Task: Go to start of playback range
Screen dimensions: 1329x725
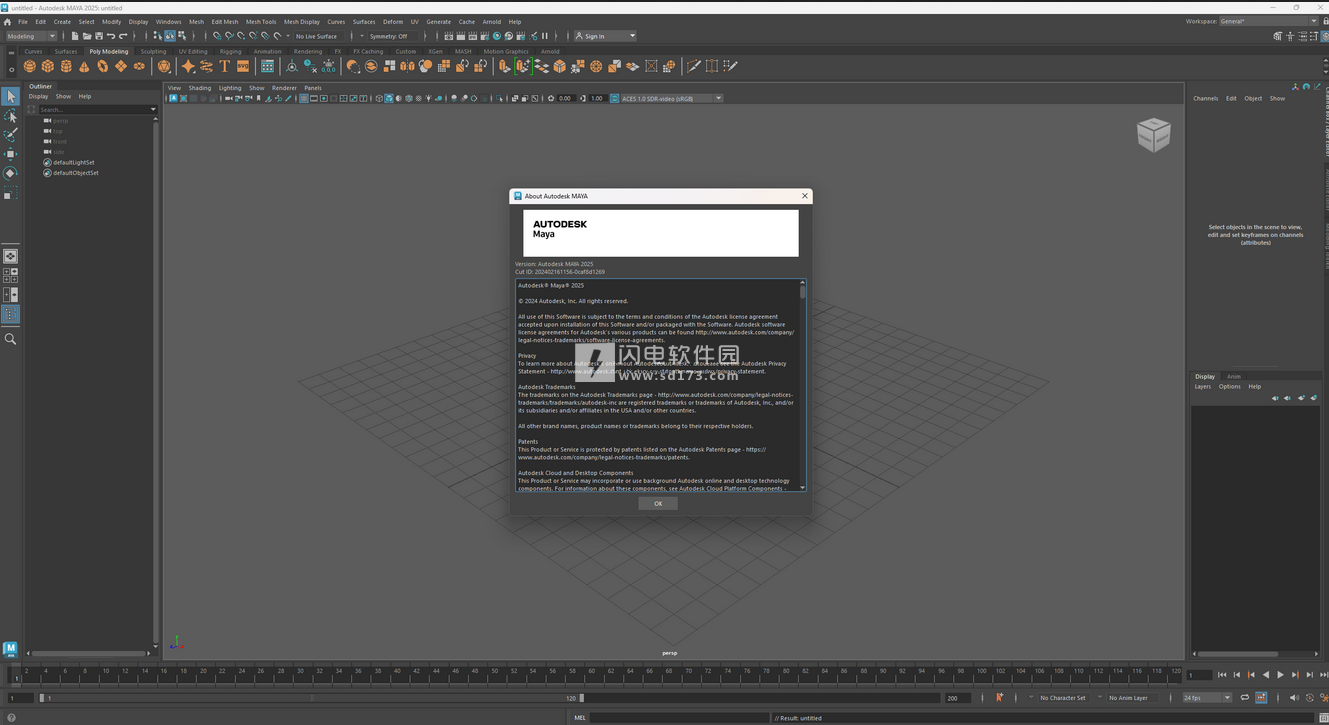Action: [1222, 675]
